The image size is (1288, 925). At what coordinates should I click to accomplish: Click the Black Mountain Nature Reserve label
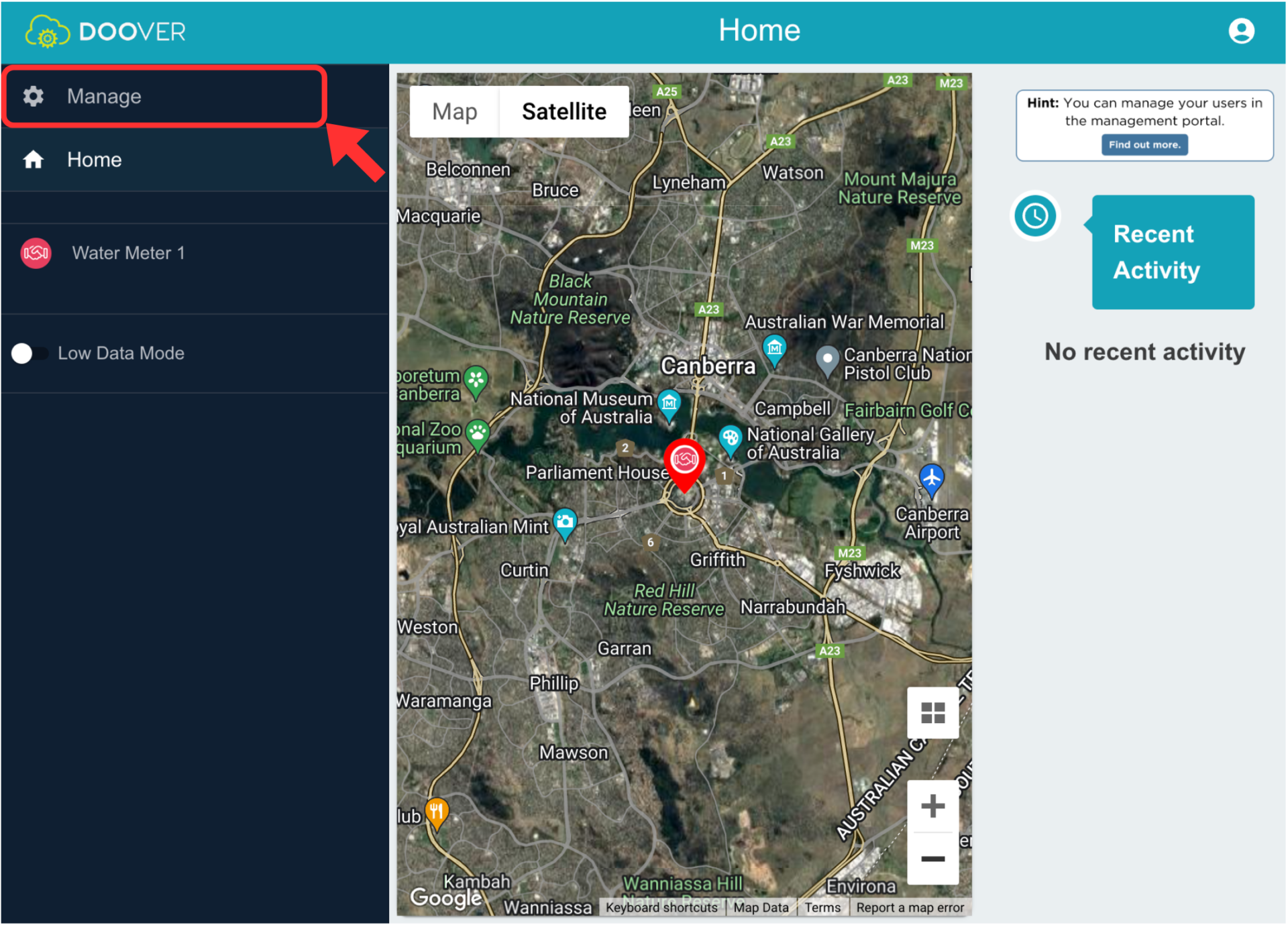coord(570,299)
